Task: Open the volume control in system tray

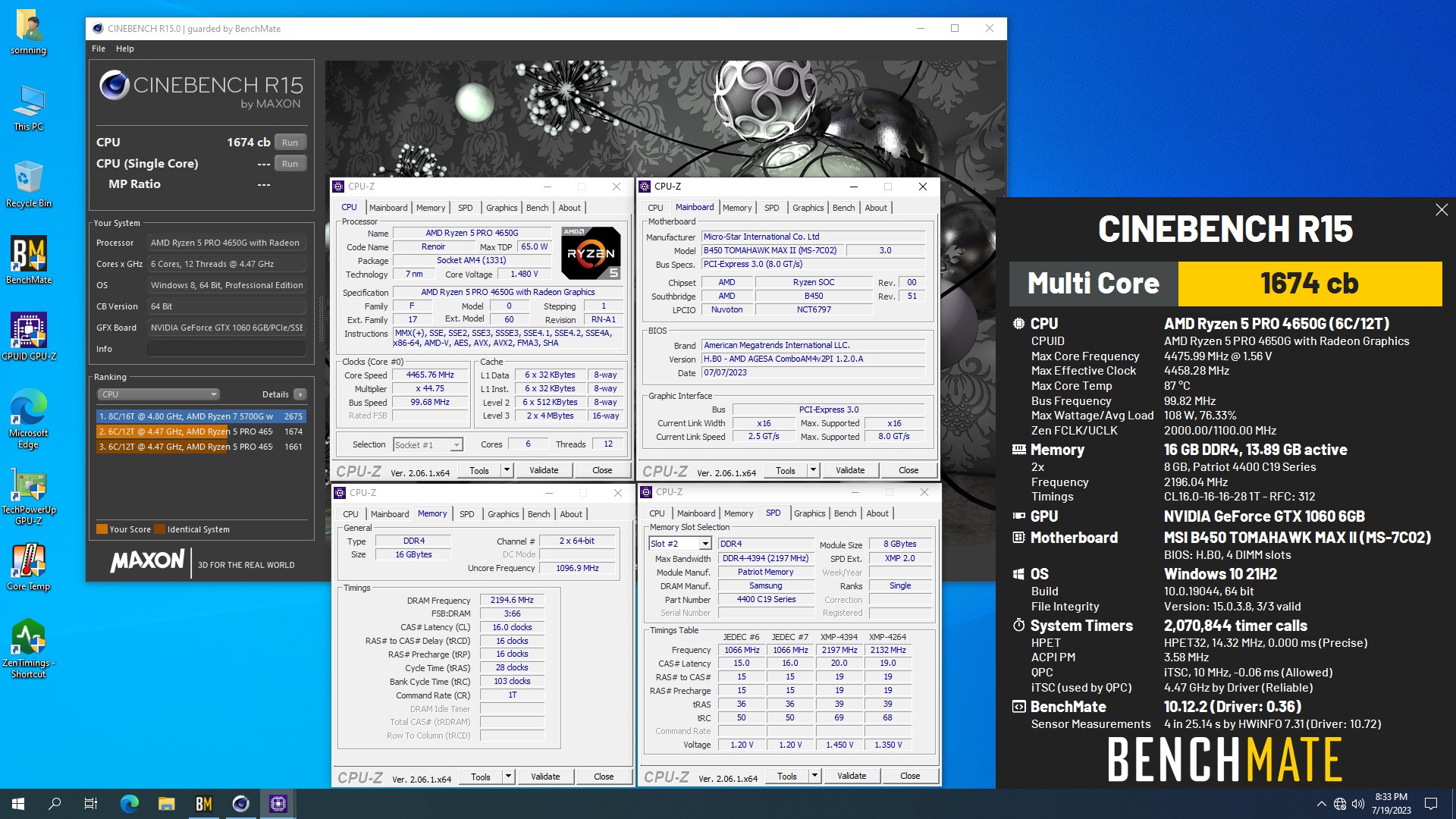Action: pos(1358,804)
